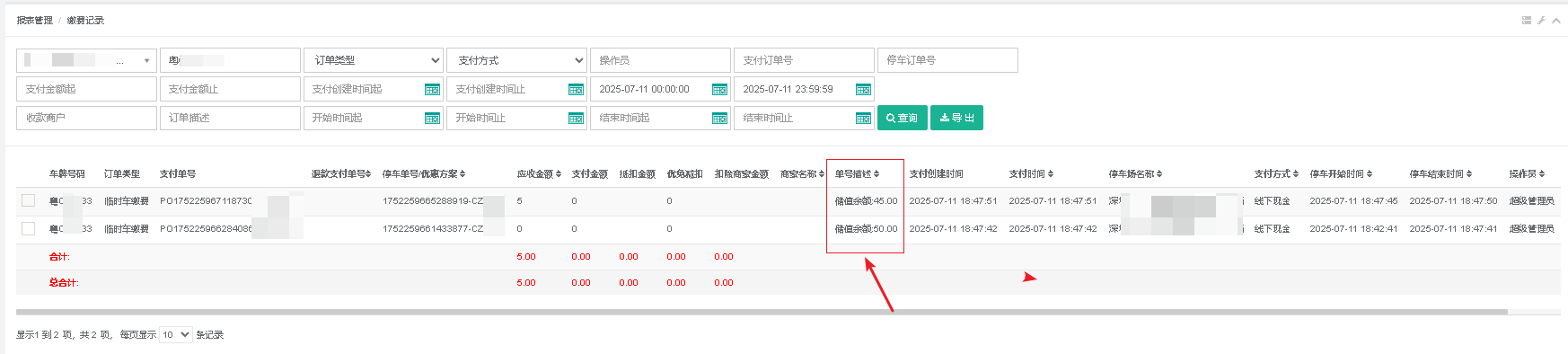1568x354 pixels.
Task: Sort by 停车结束时间 column
Action: [x=1440, y=173]
